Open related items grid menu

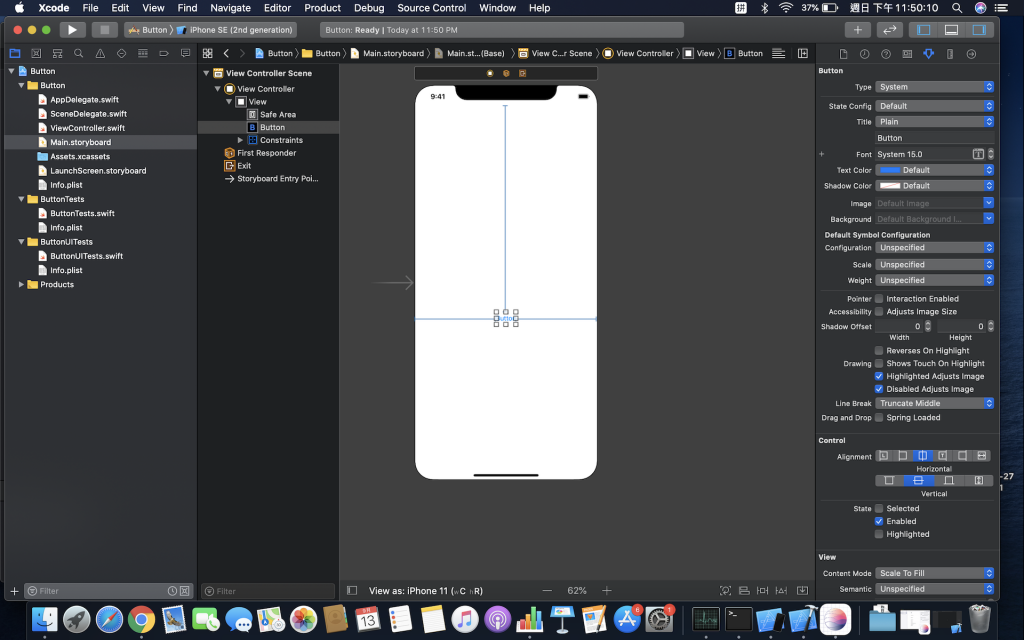pos(208,54)
